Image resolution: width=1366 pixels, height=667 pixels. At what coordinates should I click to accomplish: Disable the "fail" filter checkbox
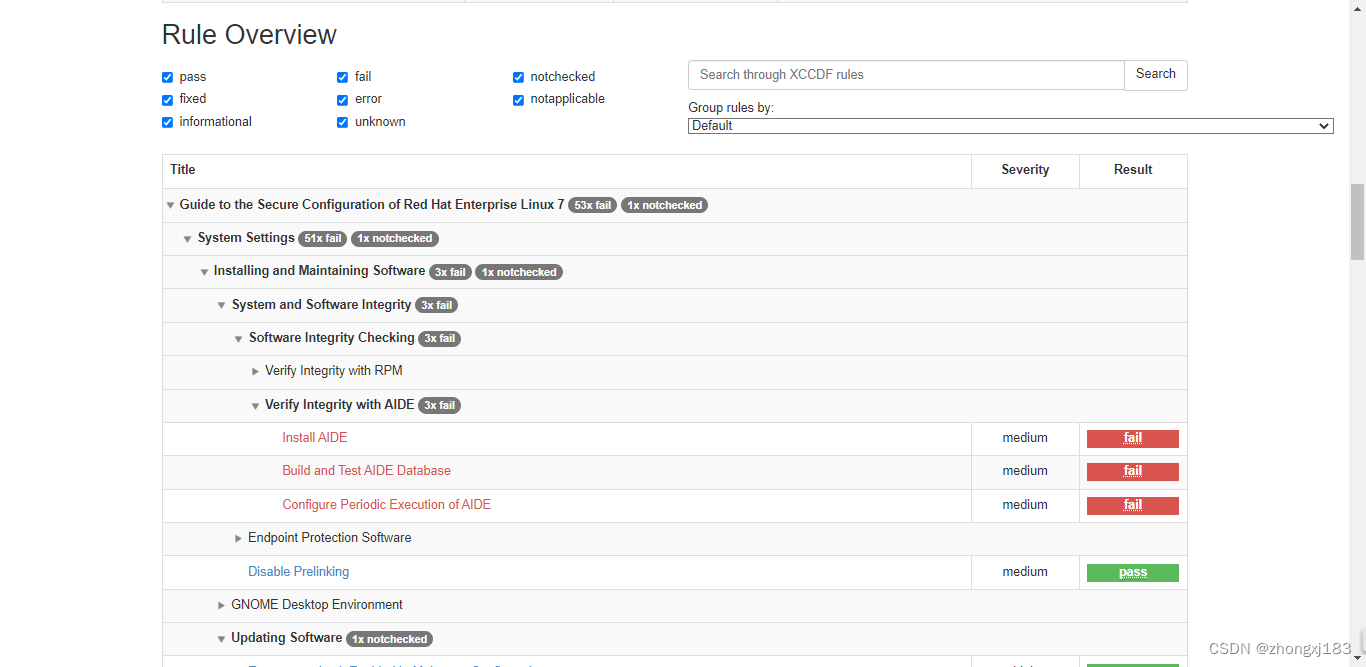point(342,77)
